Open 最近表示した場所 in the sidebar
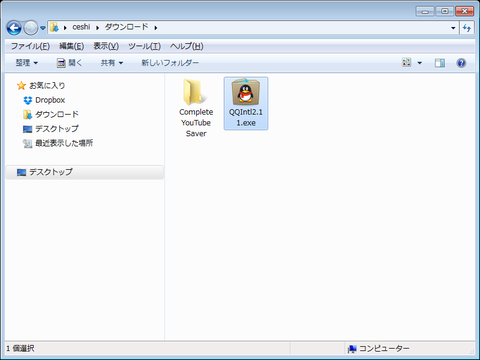Screen dimensions: 480x360 pyautogui.click(x=64, y=143)
